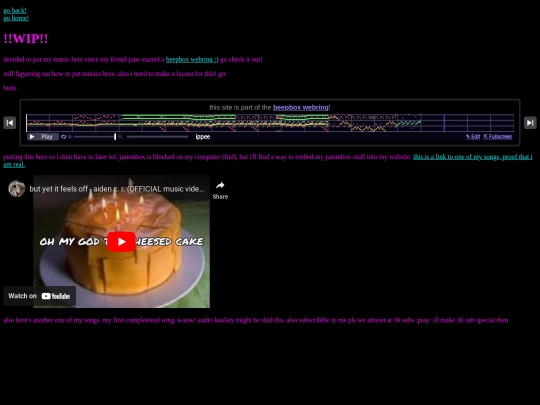The image size is (540, 405).
Task: Click the !!WIP!! heading
Action: tap(26, 39)
